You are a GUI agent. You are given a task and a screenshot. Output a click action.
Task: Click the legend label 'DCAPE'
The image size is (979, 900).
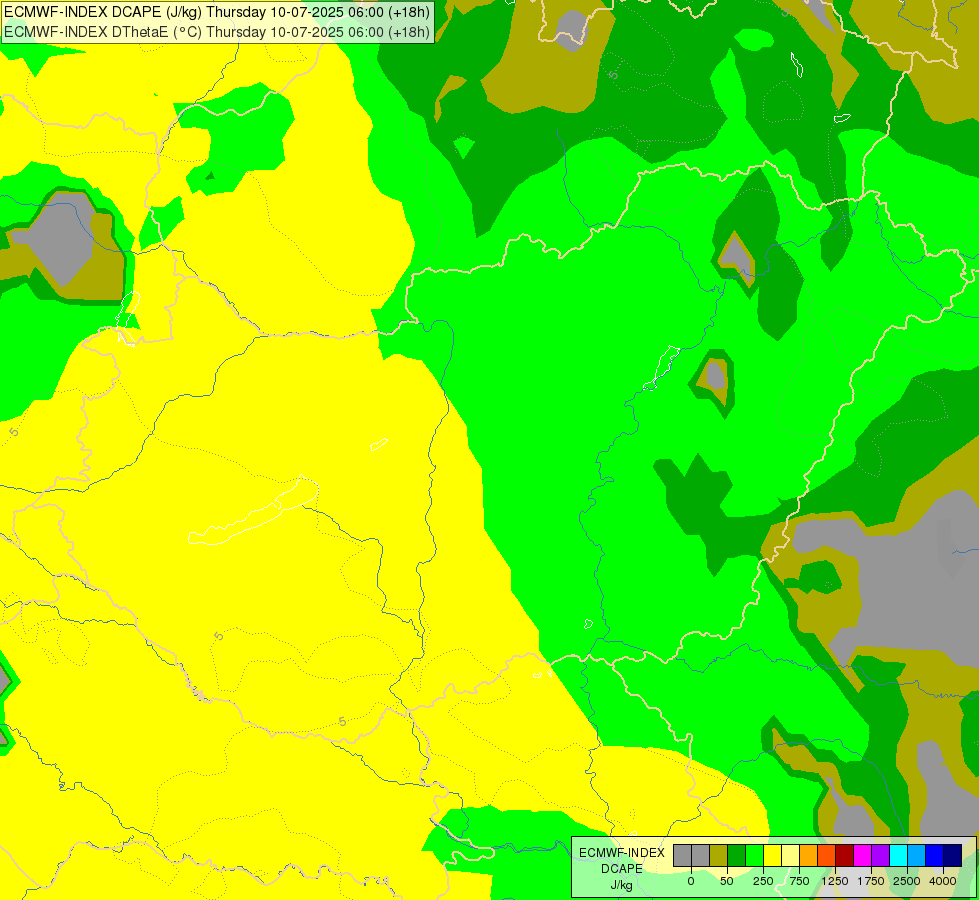622,869
